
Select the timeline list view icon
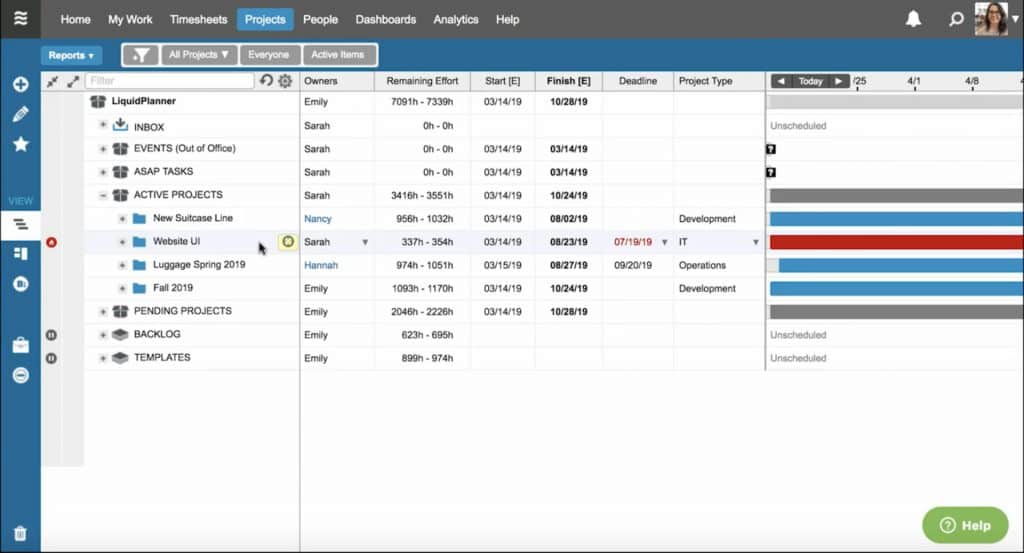[20, 225]
